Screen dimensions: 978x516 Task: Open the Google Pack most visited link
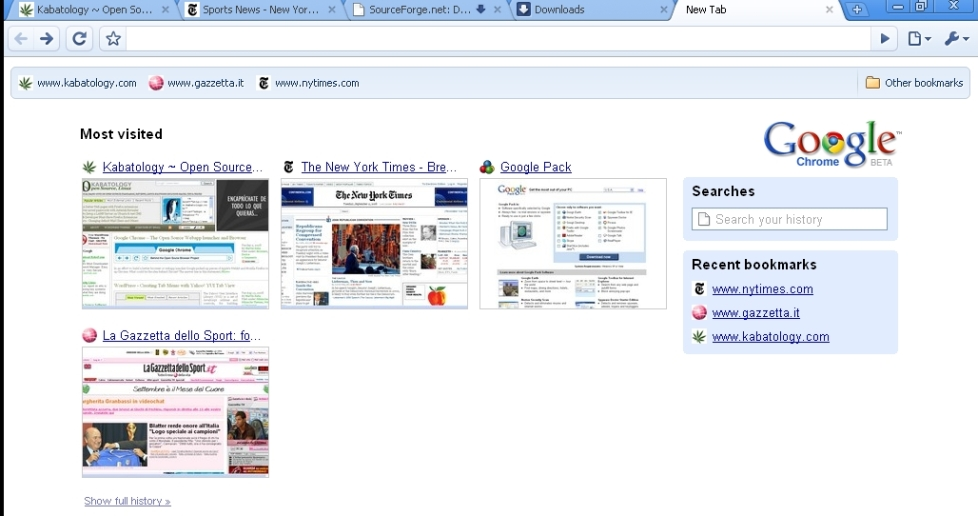point(536,167)
